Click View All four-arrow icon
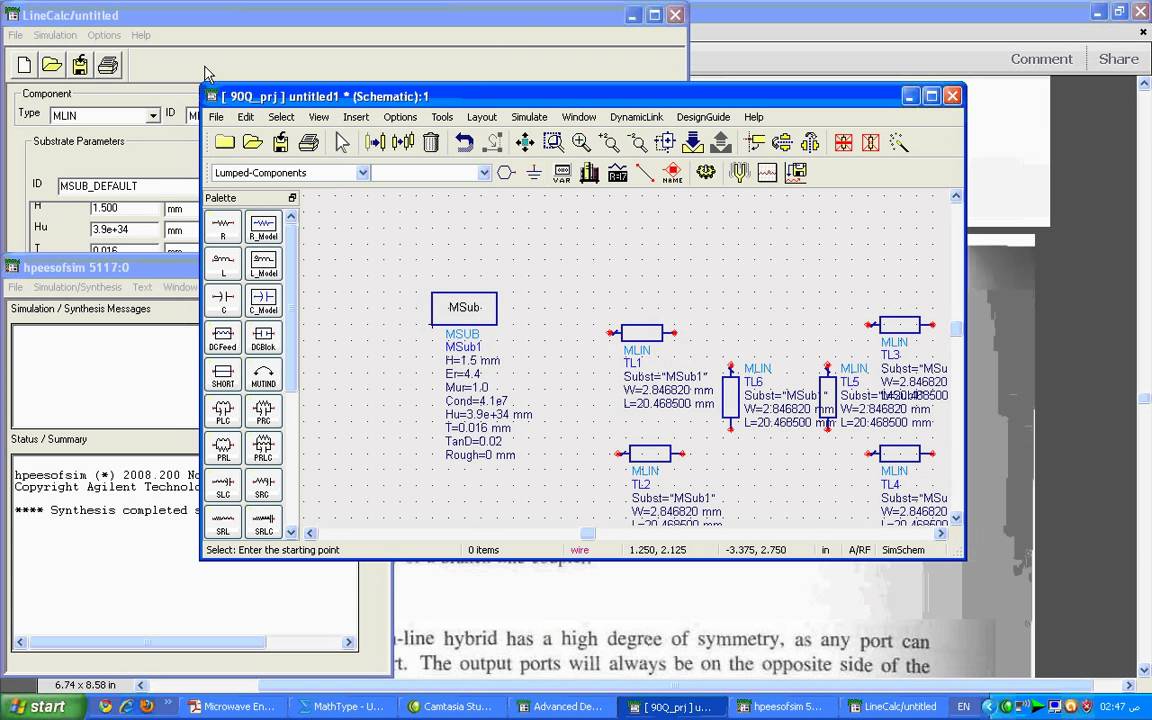 [525, 143]
